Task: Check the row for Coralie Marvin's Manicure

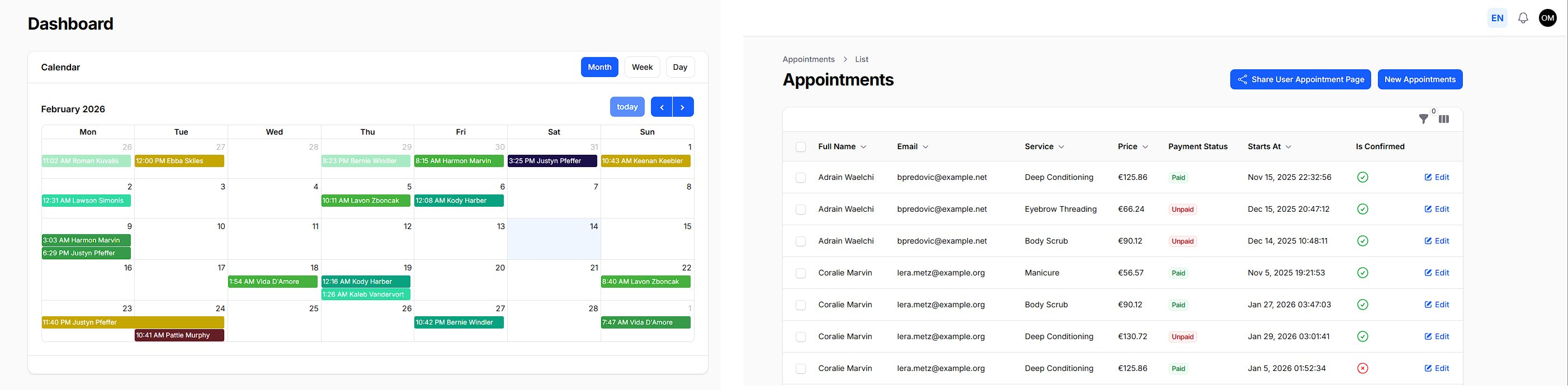Action: click(800, 273)
